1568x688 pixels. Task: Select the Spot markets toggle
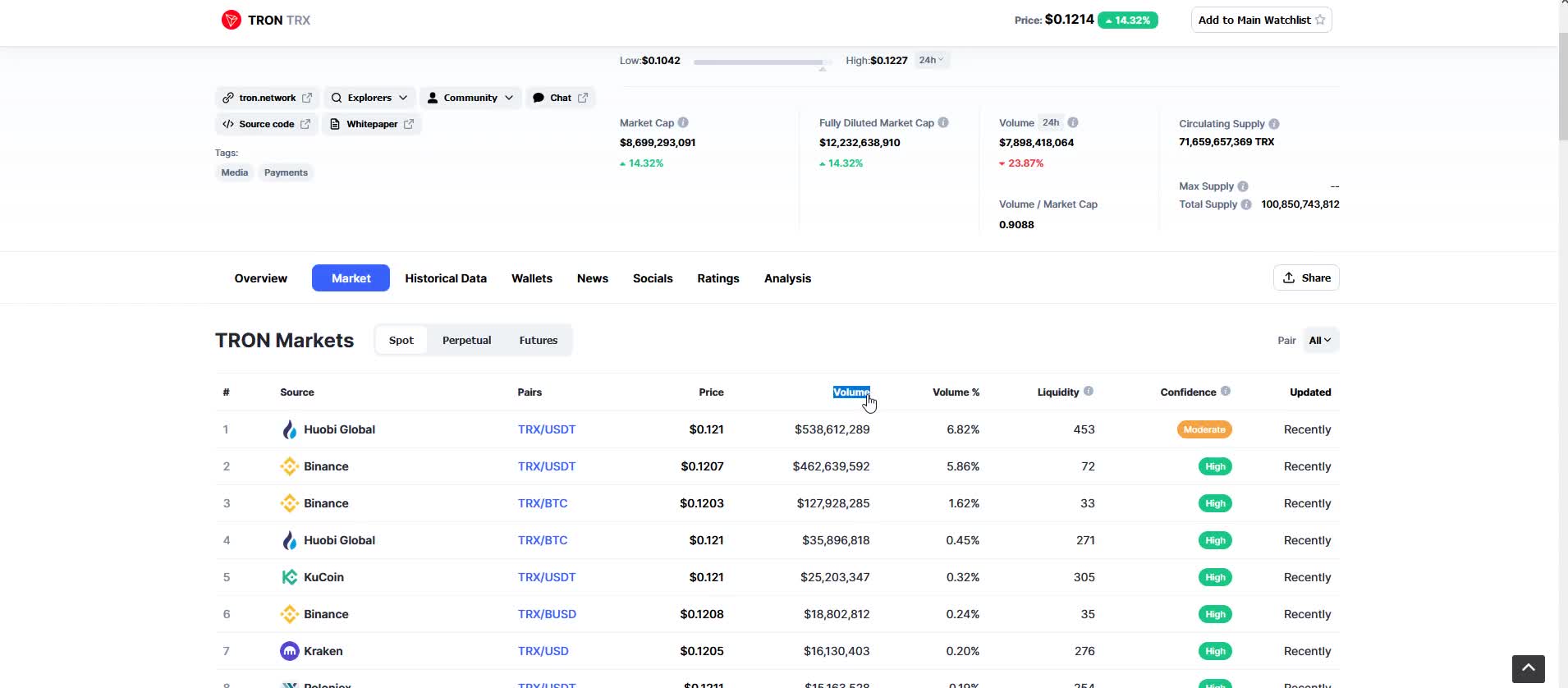(401, 340)
